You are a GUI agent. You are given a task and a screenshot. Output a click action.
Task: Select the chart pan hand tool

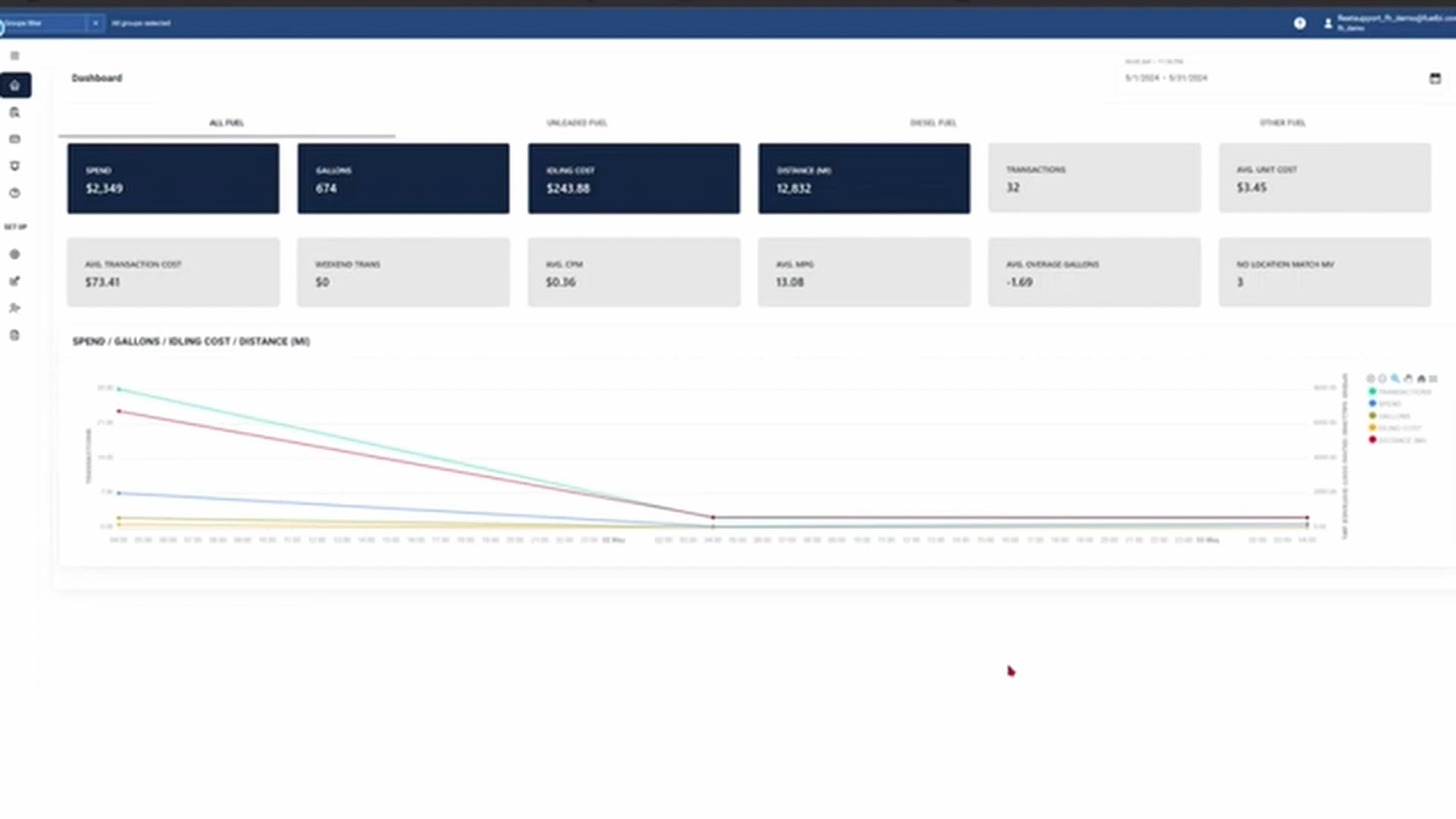point(1408,378)
